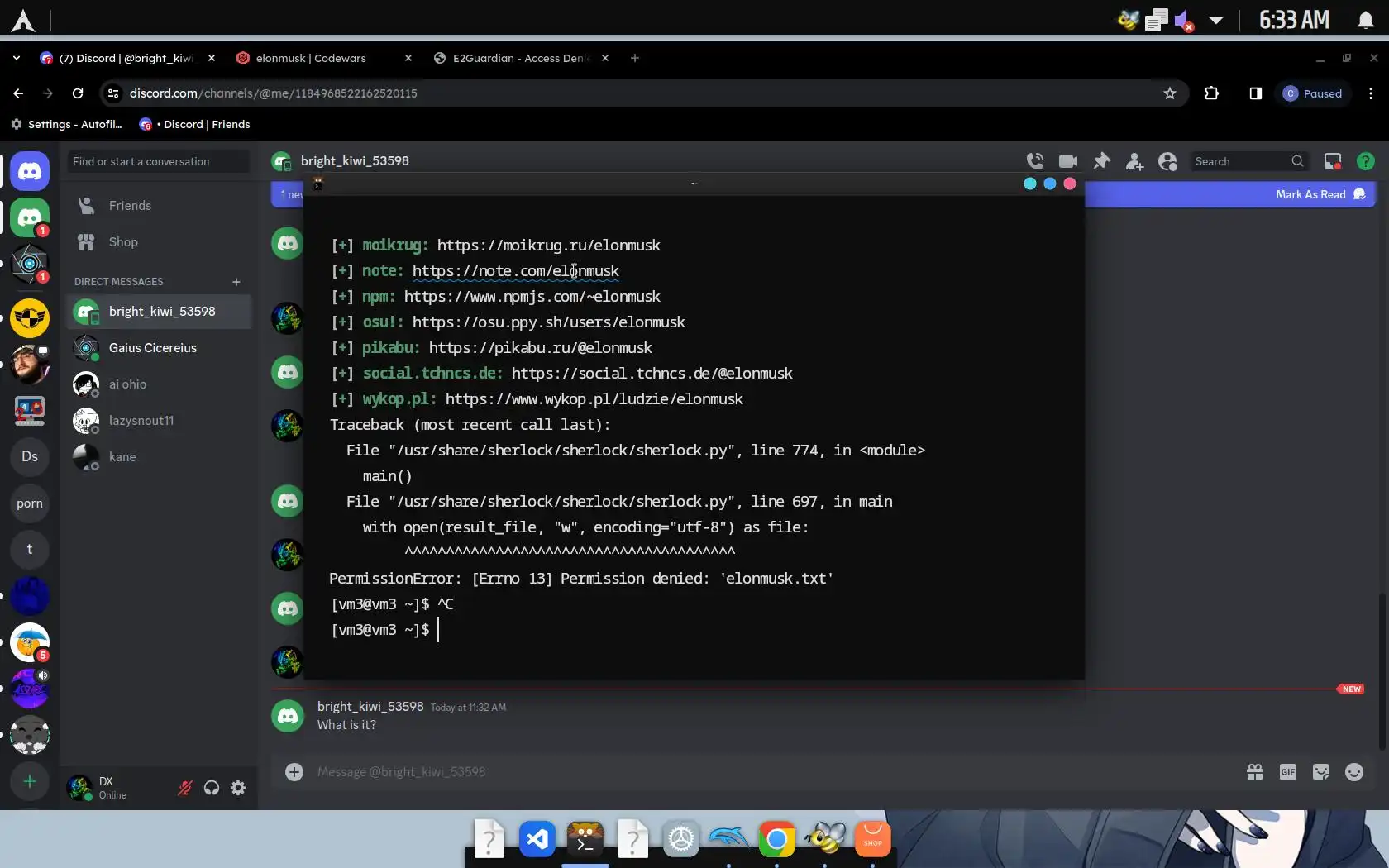This screenshot has height=868, width=1389.
Task: Switch to the E2Guardian Access Denied tab
Action: [521, 58]
